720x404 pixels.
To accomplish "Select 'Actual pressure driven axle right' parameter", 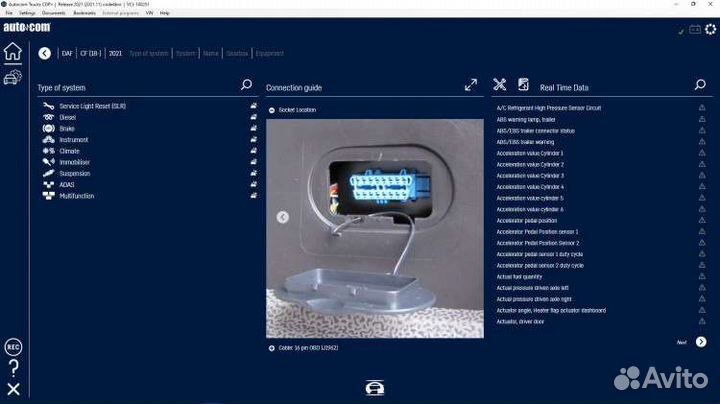I will click(534, 299).
